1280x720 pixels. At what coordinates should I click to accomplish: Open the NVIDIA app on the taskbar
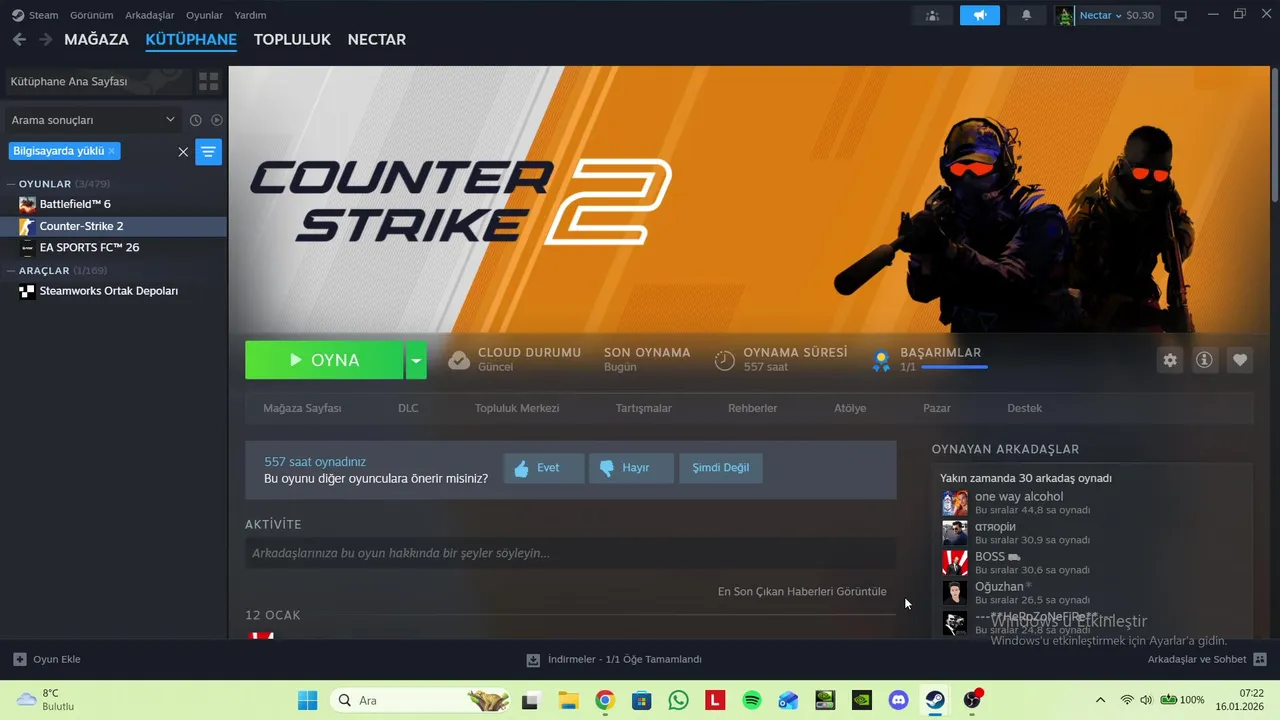coord(861,700)
